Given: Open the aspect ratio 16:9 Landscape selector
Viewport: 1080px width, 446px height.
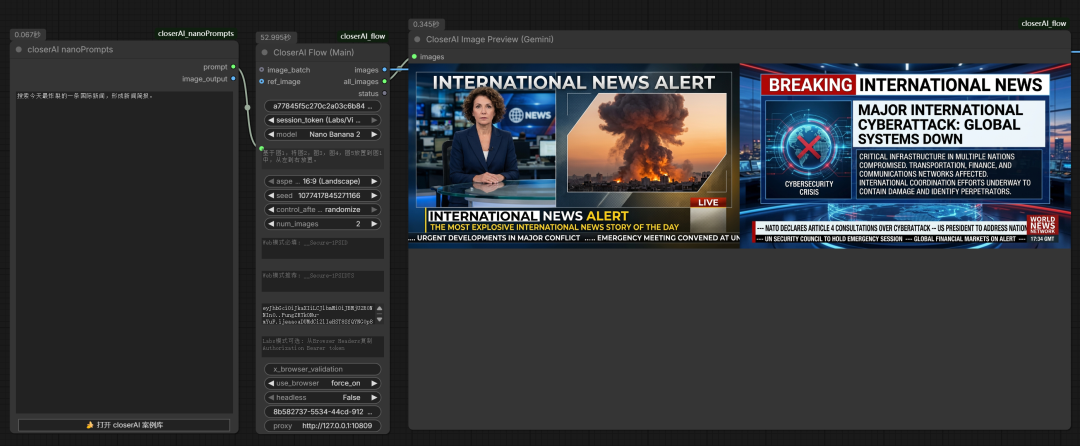Looking at the screenshot, I should tap(322, 181).
